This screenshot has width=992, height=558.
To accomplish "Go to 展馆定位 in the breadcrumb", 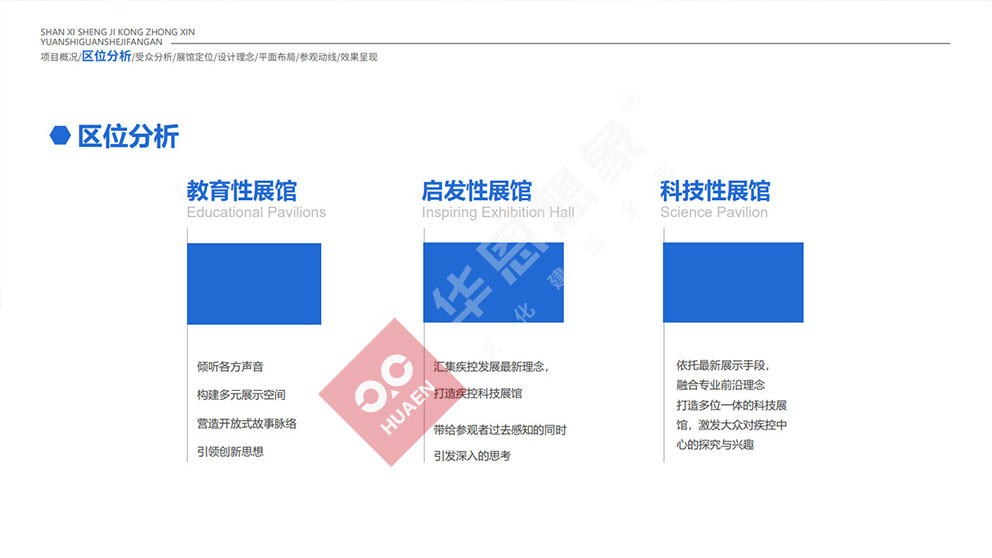I will [194, 57].
